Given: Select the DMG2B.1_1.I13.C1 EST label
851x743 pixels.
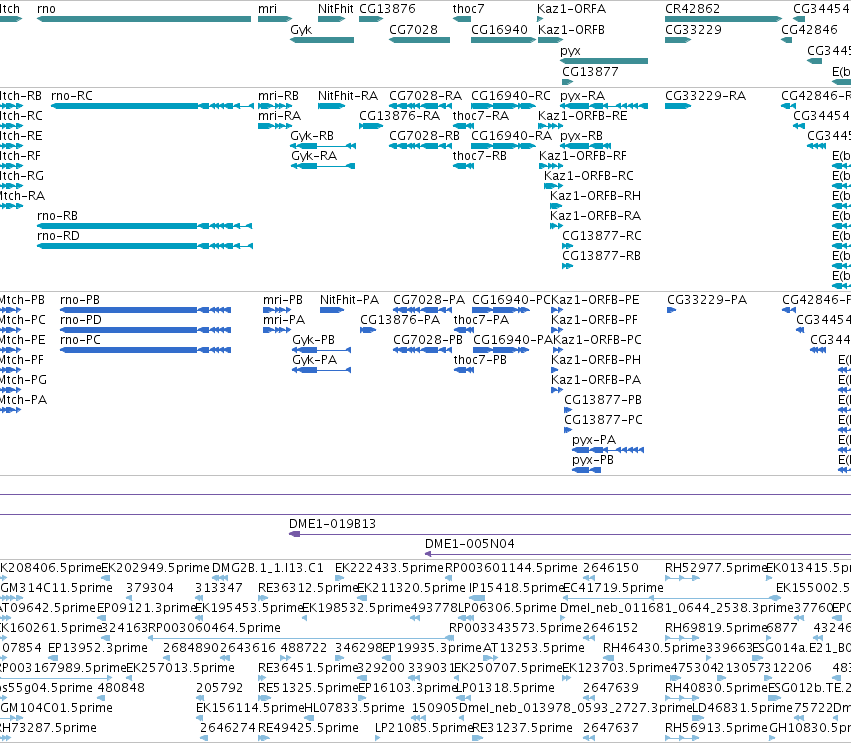Looking at the screenshot, I should (x=268, y=568).
